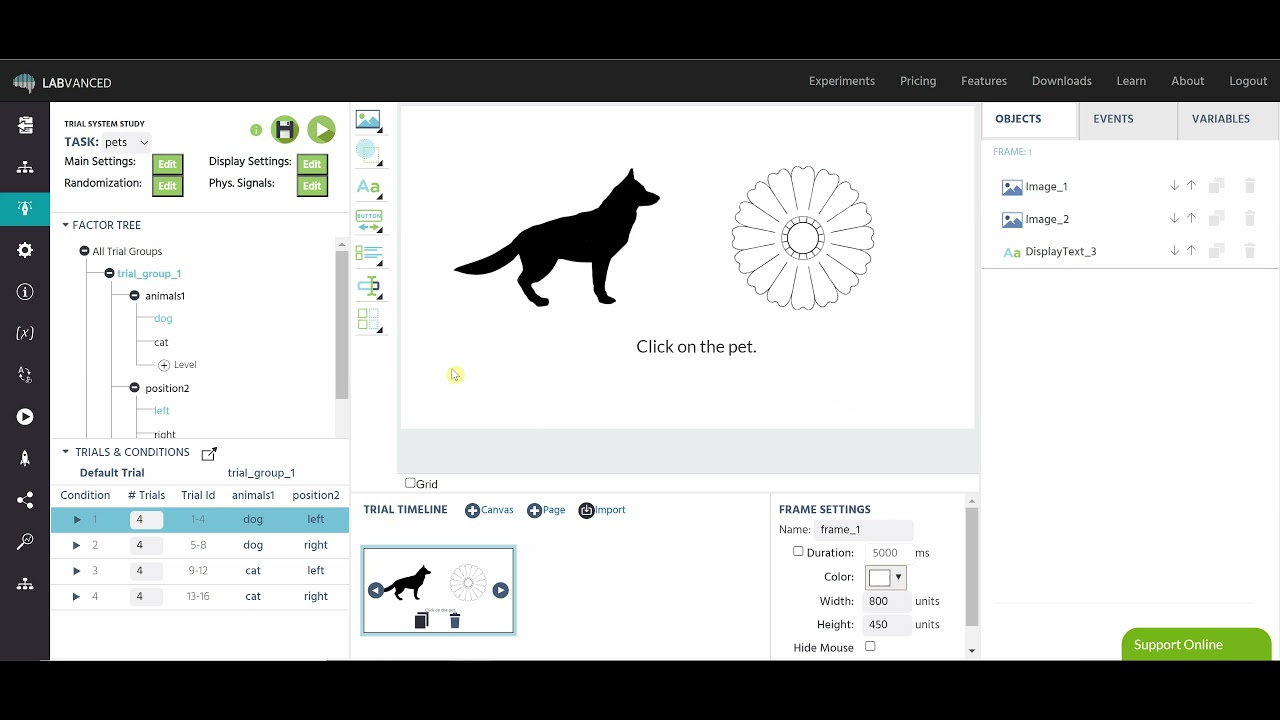Click the magnifier analysis icon in sidebar

[25, 542]
